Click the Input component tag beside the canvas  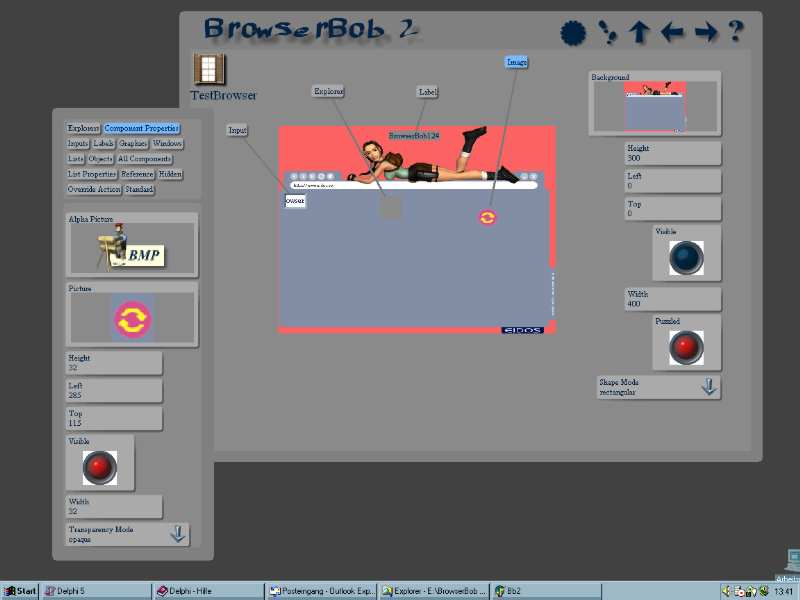(x=237, y=130)
